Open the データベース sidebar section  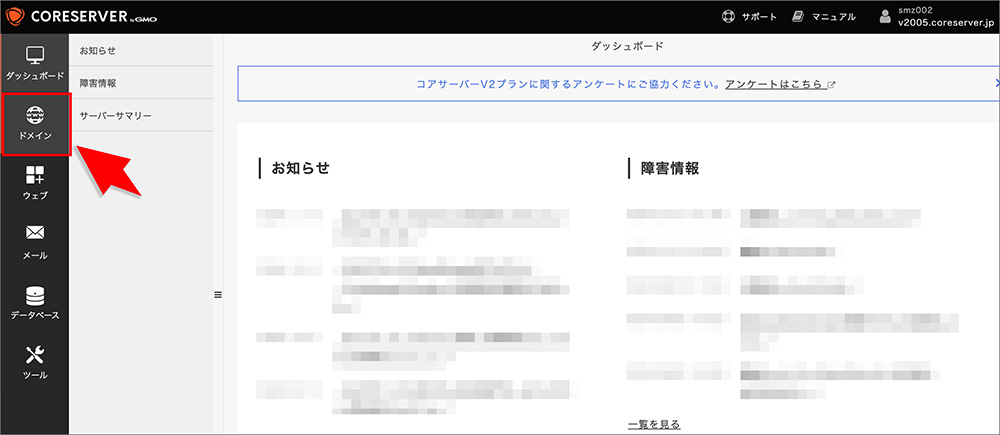(35, 303)
